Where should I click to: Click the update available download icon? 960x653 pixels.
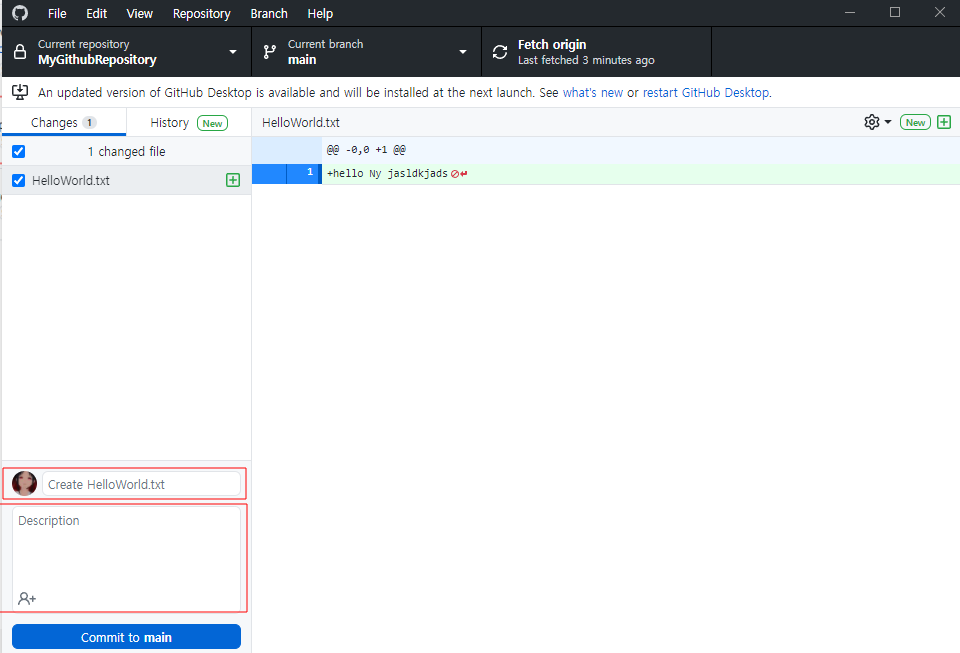pos(20,92)
